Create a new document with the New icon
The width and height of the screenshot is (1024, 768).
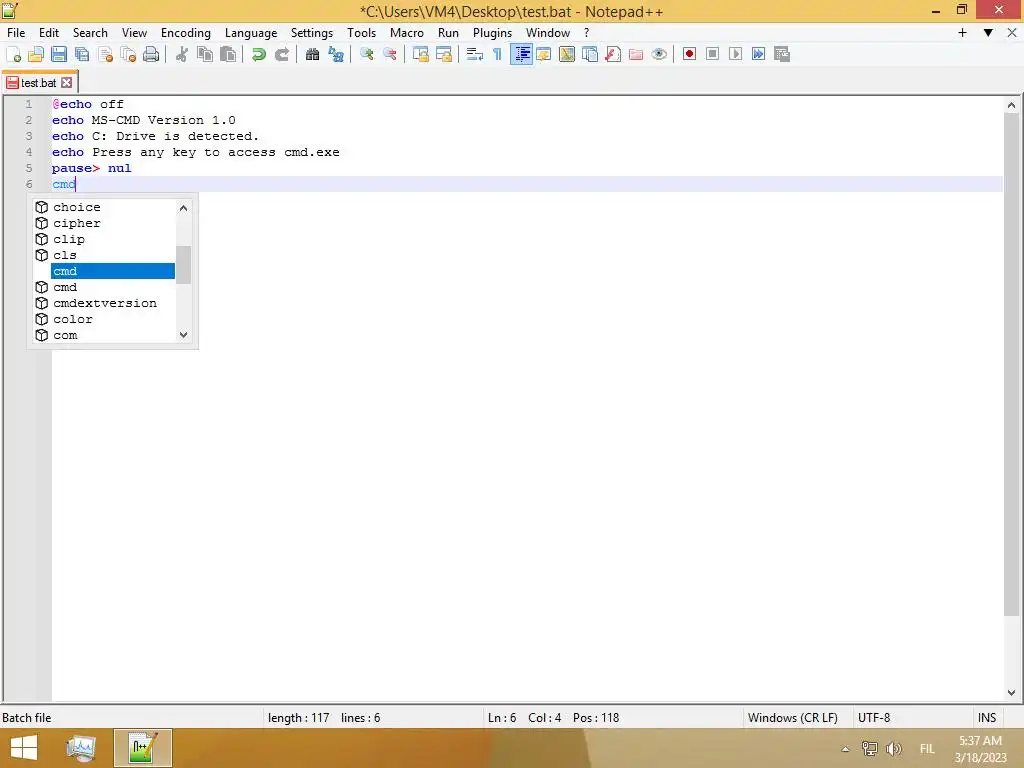pos(13,54)
